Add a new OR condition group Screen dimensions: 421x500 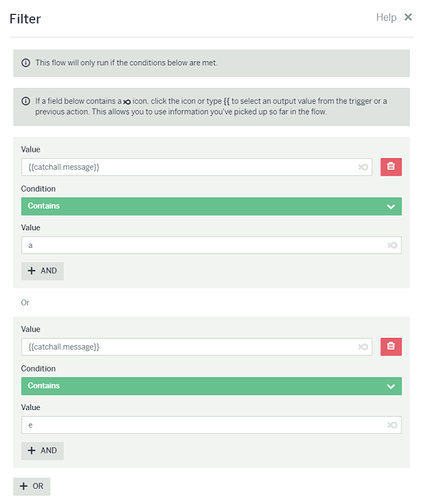[32, 486]
